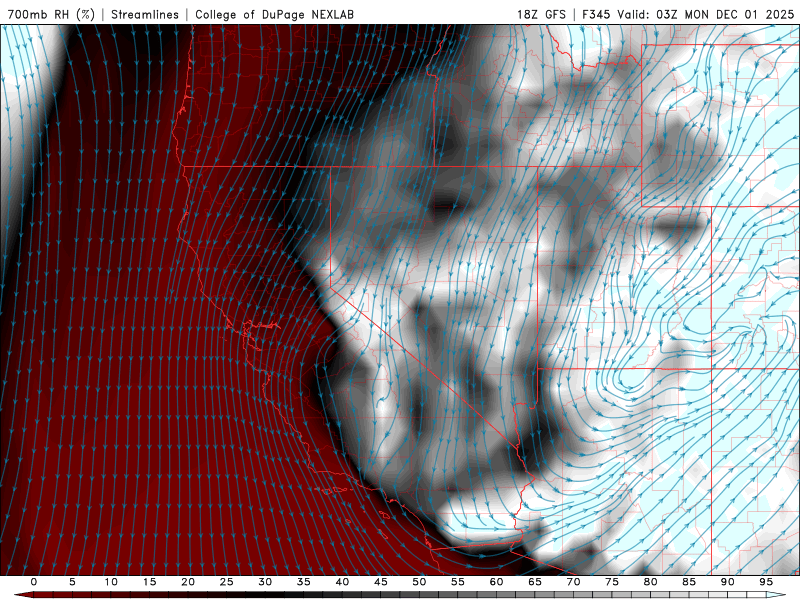Click the 40 label on the color scale
The image size is (800, 600).
click(342, 582)
